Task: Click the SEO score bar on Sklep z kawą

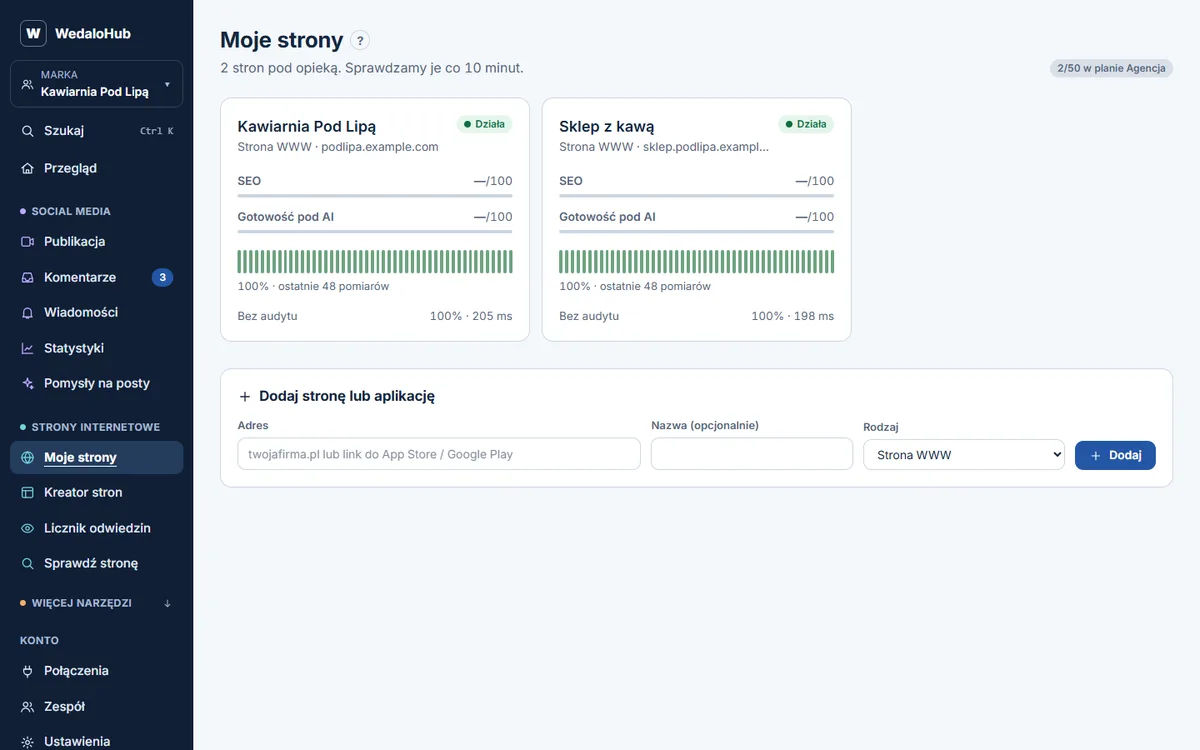Action: [x=696, y=196]
